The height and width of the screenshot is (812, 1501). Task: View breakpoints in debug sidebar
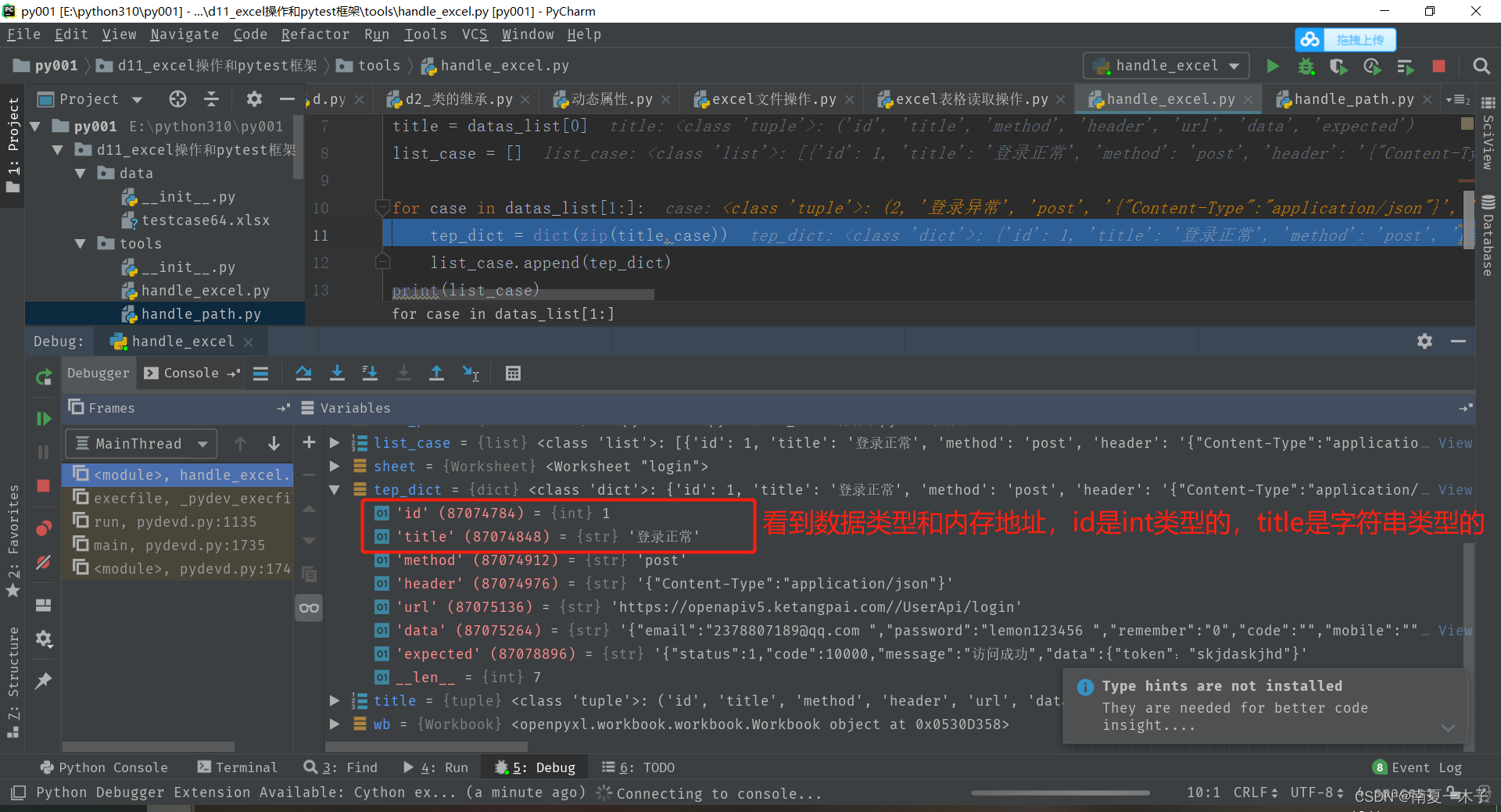pos(44,528)
